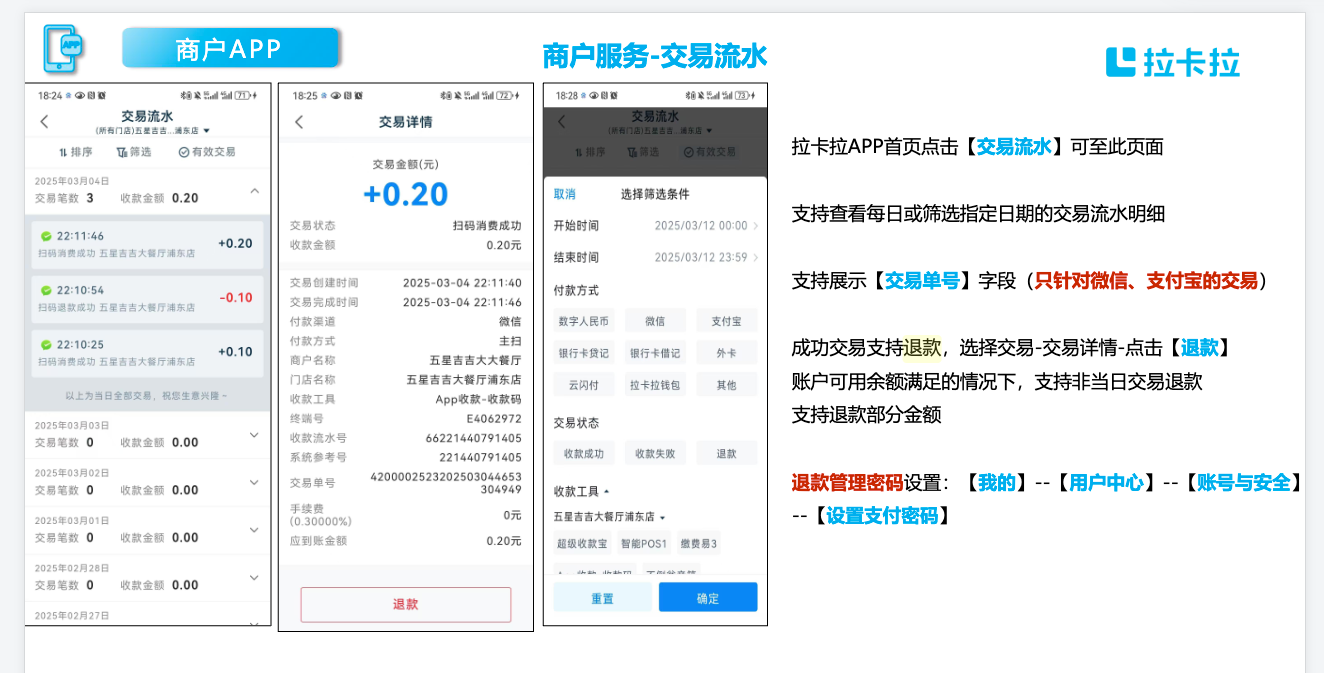Confirm the filter with the 确定 button
This screenshot has height=673, width=1324.
[708, 598]
